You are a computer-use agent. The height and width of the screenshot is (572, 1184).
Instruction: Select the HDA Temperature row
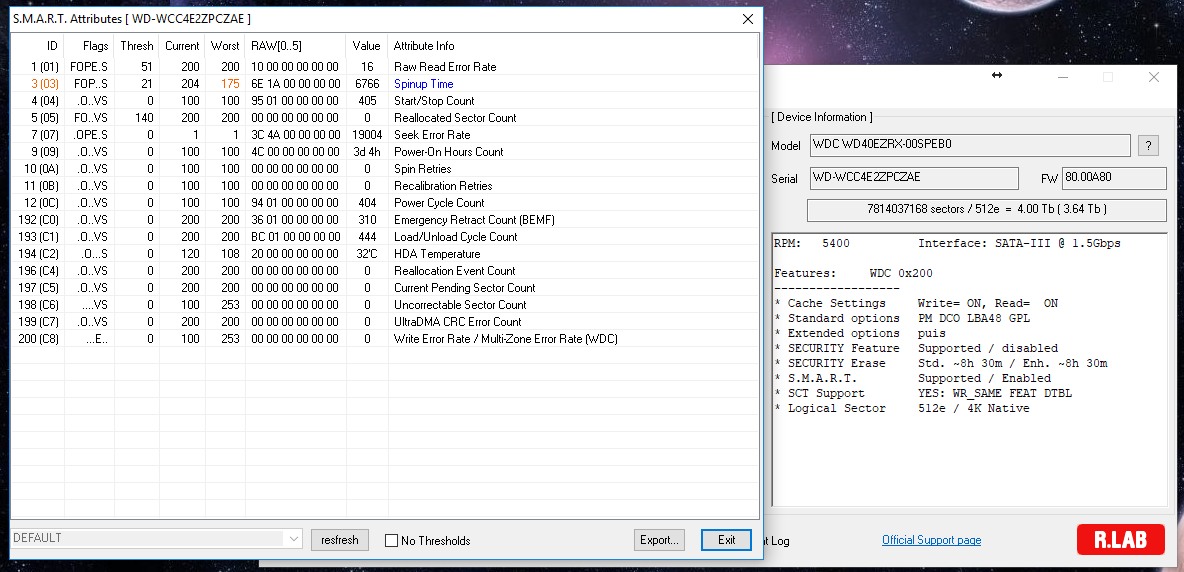tap(384, 254)
